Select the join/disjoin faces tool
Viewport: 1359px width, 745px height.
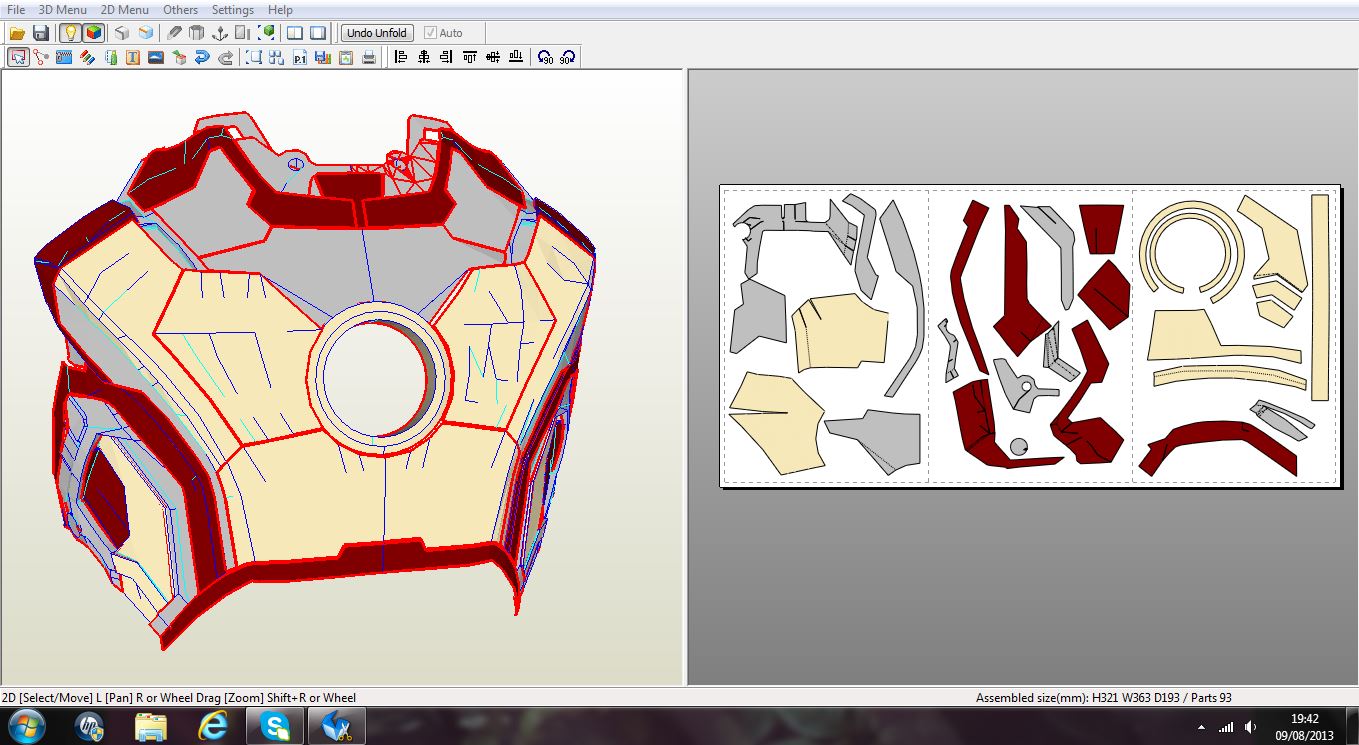[41, 57]
